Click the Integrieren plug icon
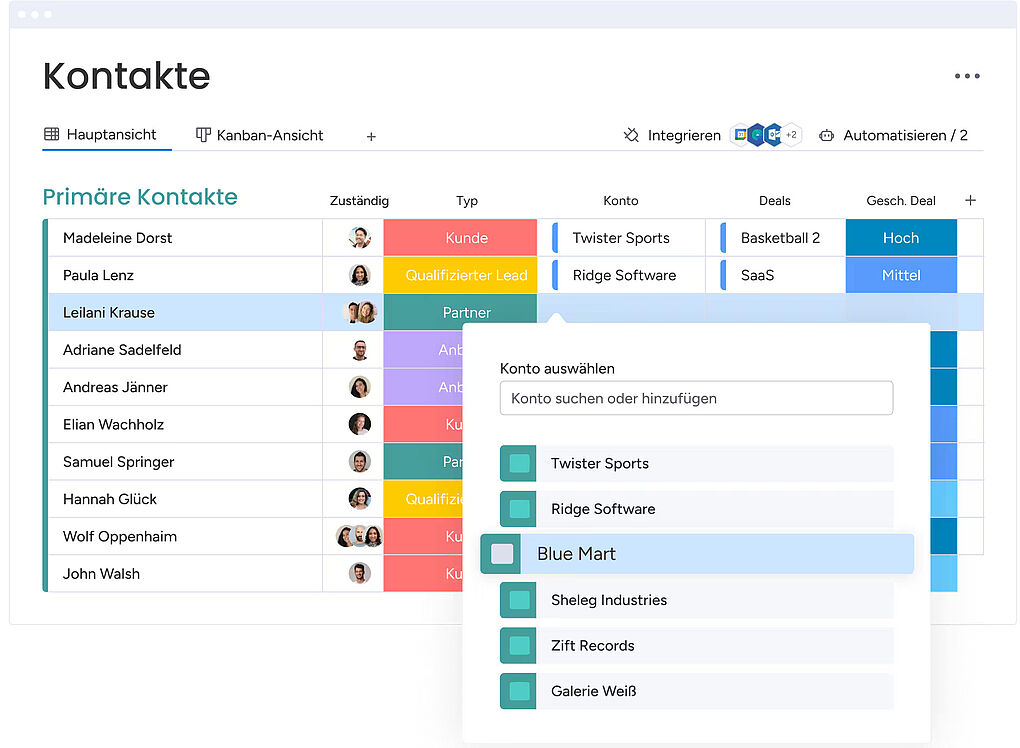The height and width of the screenshot is (748, 1020). point(631,135)
